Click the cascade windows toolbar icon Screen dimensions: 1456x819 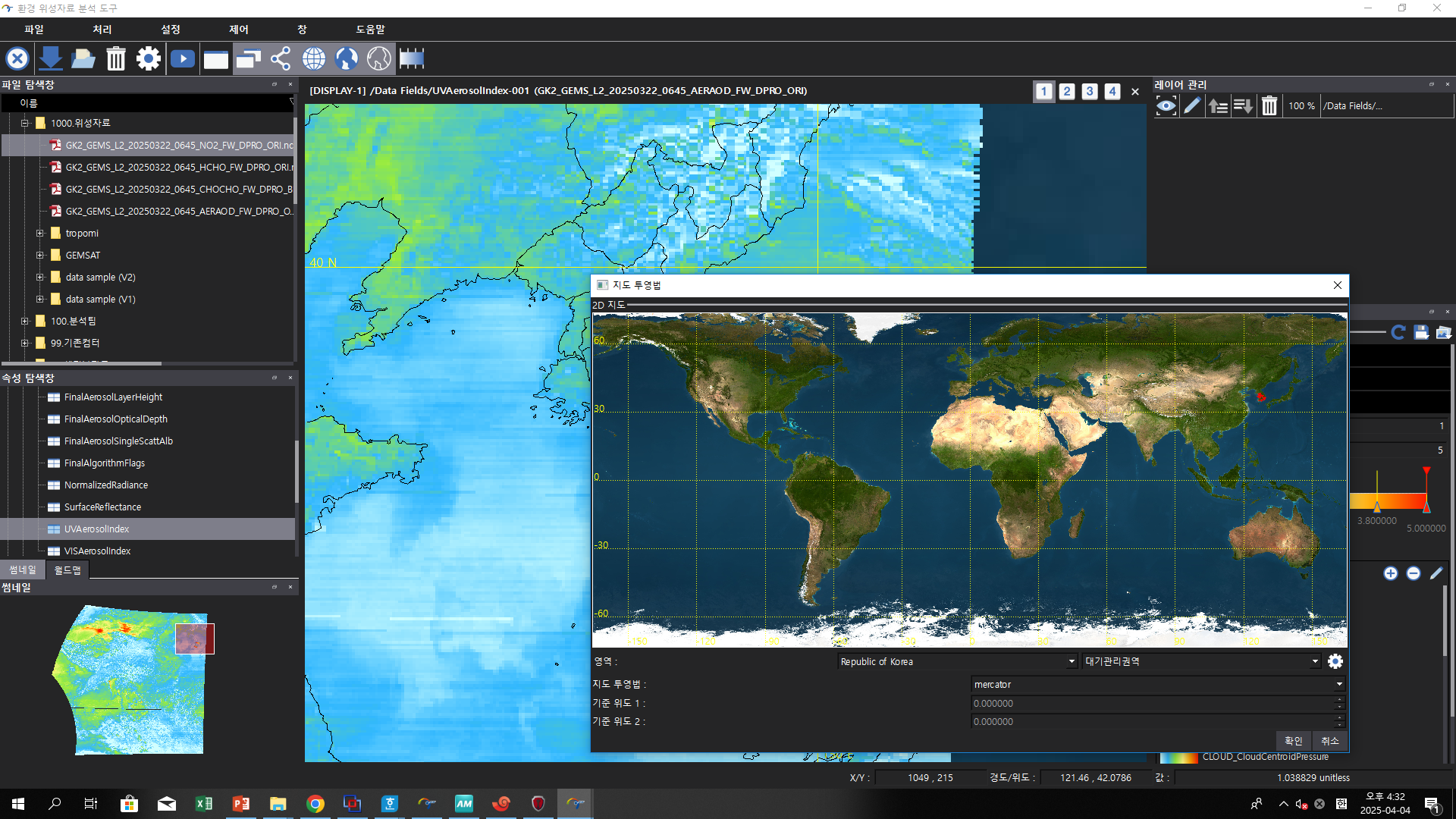click(248, 58)
